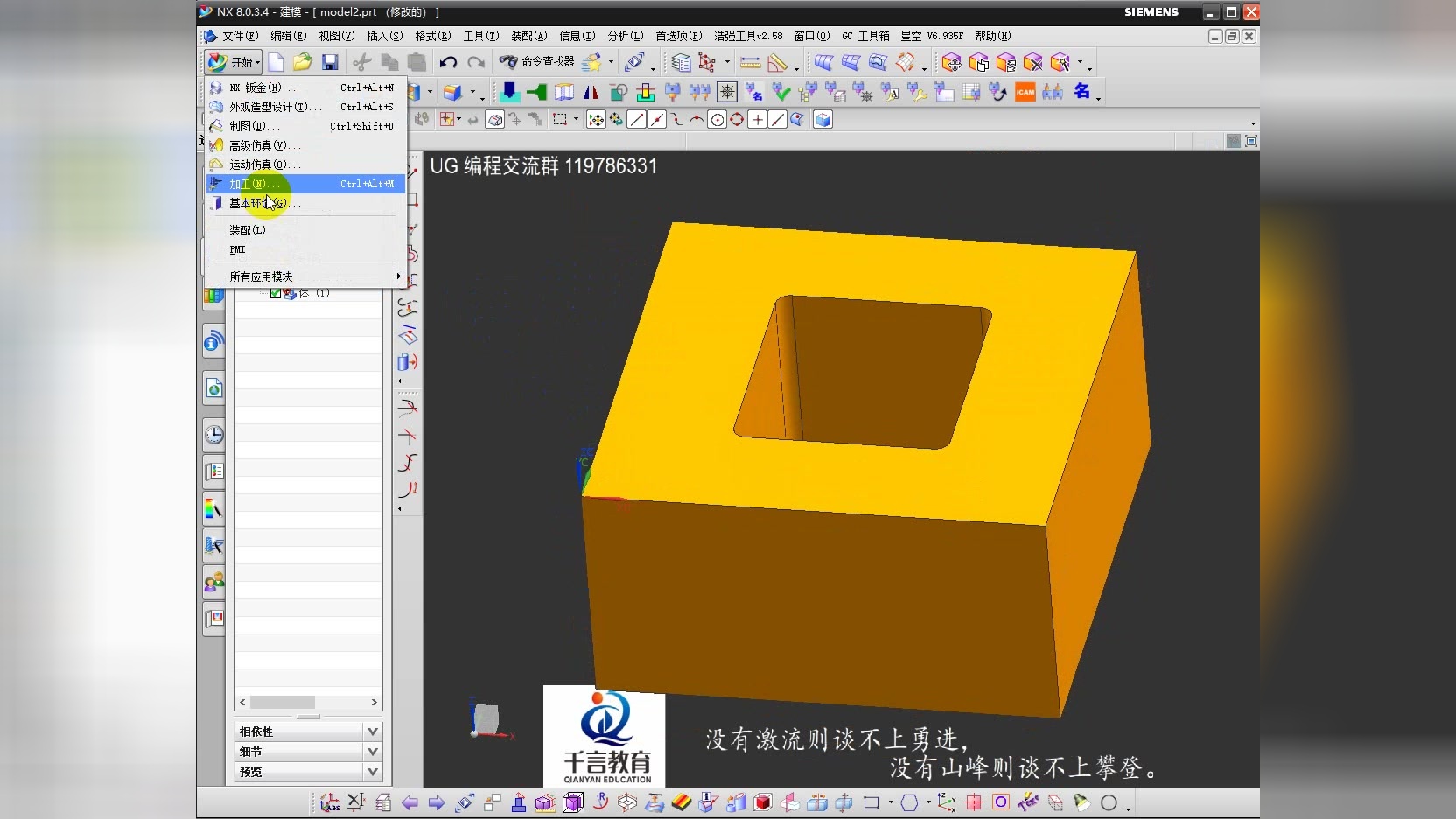Toggle checkbox of 体 (1) tree item
The width and height of the screenshot is (1456, 819).
click(276, 294)
